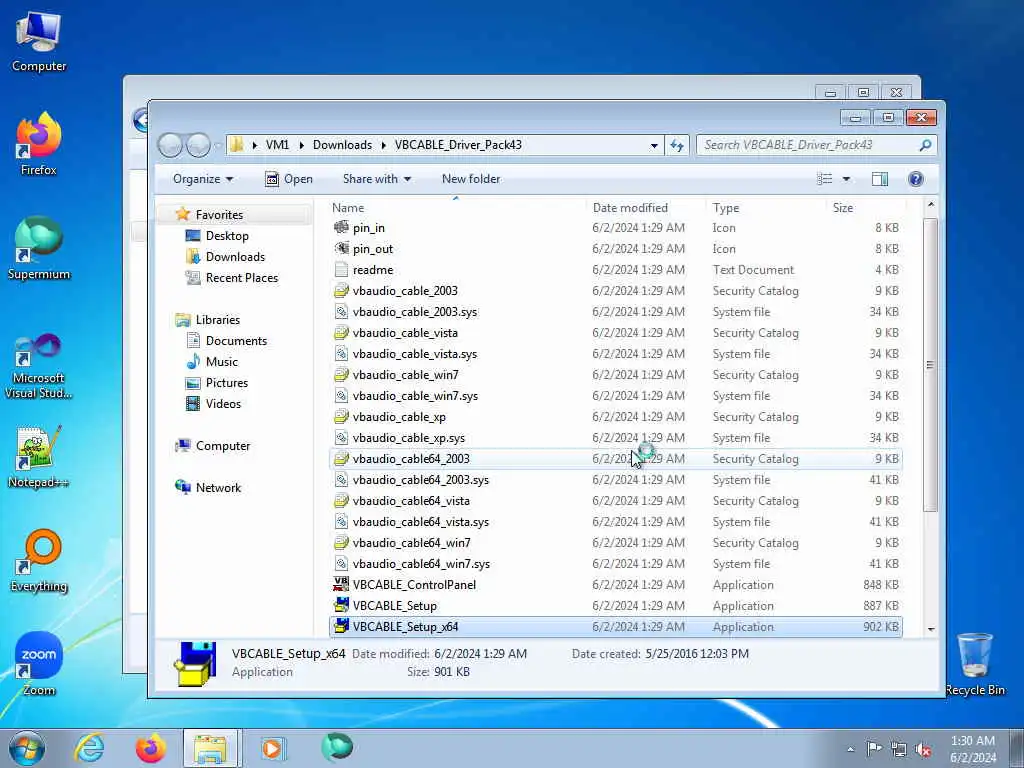Click the muted volume tray icon
This screenshot has height=768, width=1024.
pos(923,750)
